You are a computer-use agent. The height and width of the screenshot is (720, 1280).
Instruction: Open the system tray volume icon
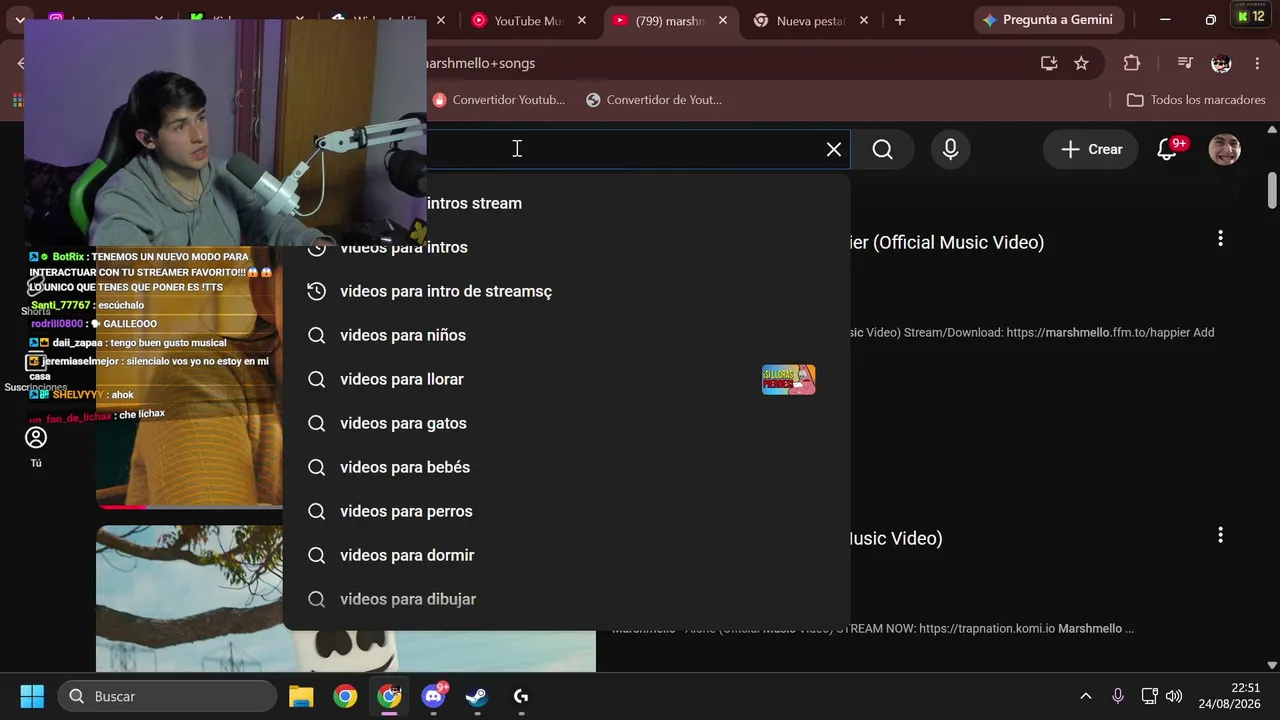(1174, 696)
